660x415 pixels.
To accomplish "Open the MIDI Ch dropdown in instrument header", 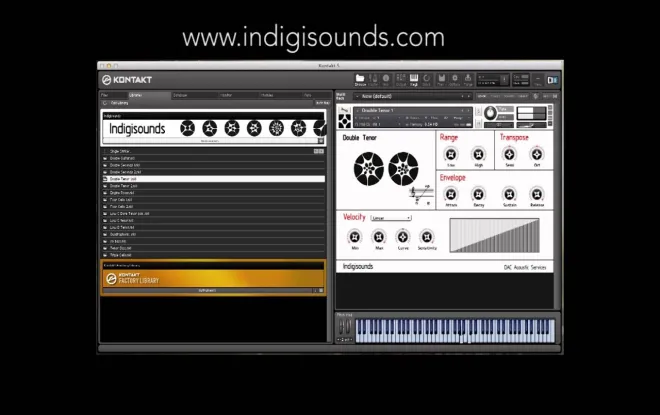I will [378, 125].
